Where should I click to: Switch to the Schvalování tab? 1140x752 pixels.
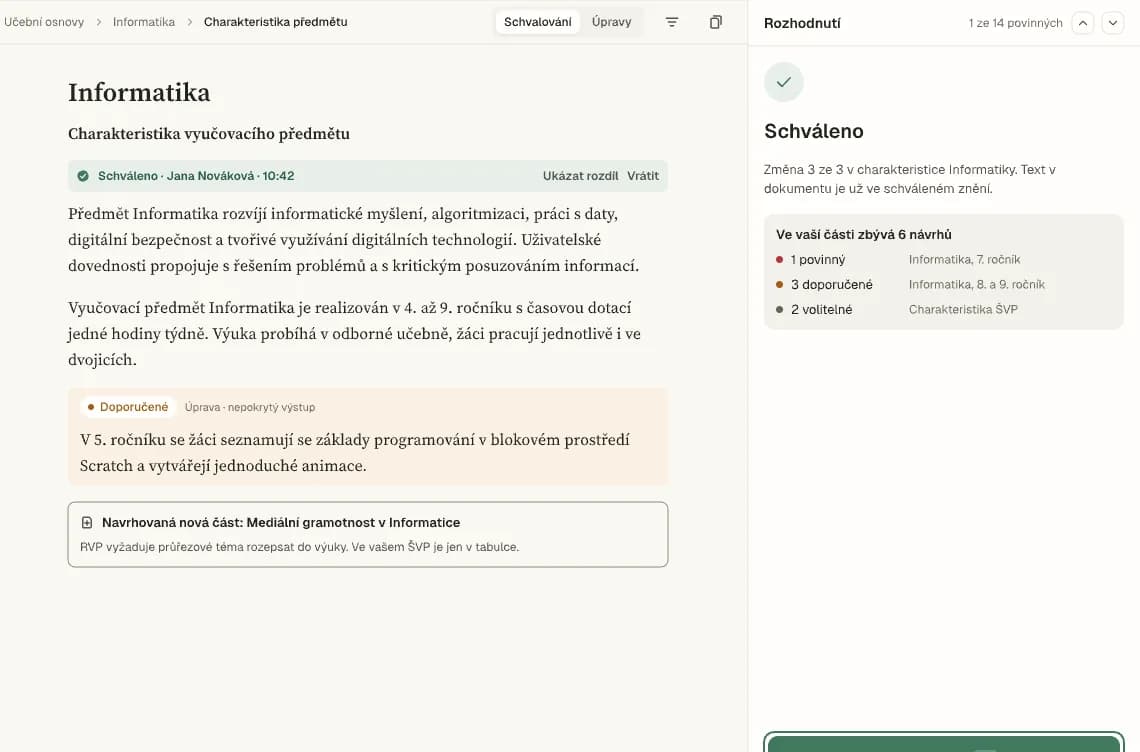click(537, 23)
